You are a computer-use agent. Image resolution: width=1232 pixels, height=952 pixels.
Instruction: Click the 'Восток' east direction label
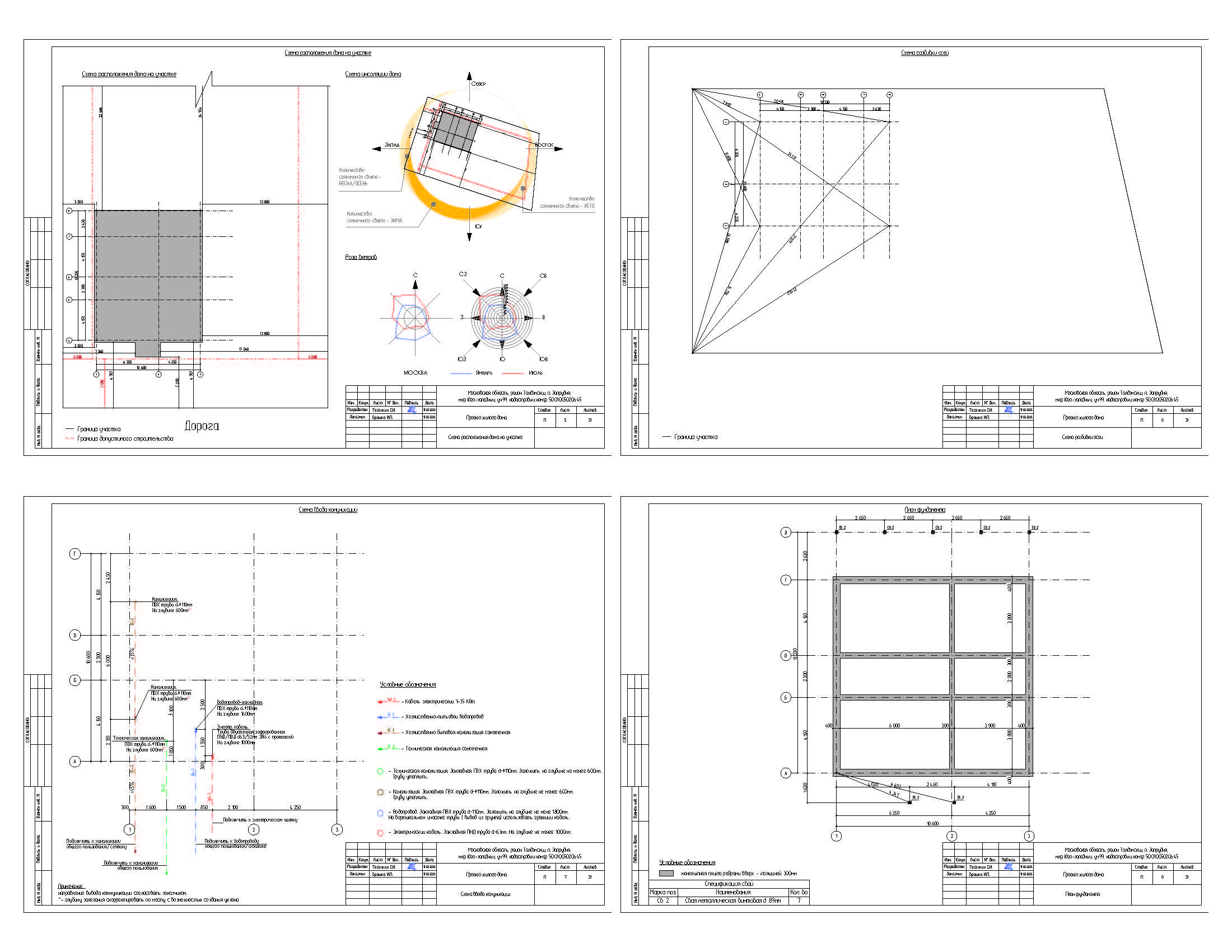click(544, 145)
